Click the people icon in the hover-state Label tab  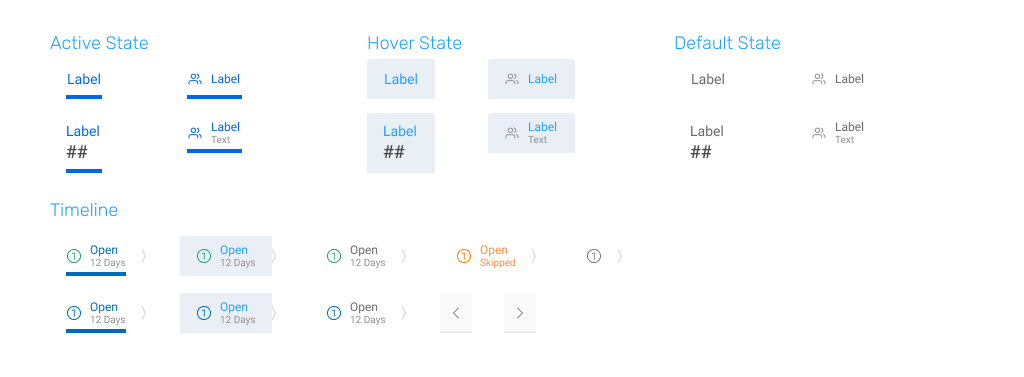tap(512, 79)
